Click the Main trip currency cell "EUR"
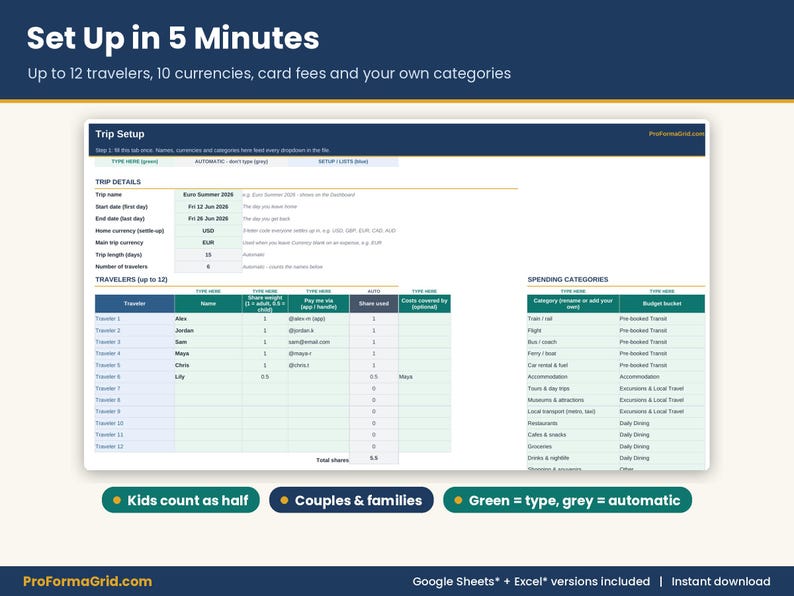The height and width of the screenshot is (596, 794). pos(208,243)
